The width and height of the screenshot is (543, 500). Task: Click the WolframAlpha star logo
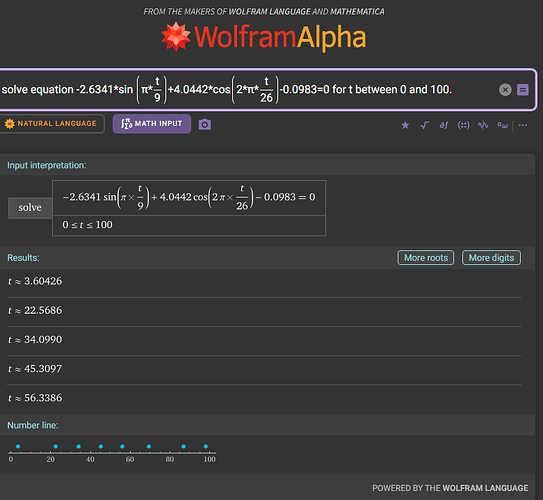pyautogui.click(x=176, y=36)
